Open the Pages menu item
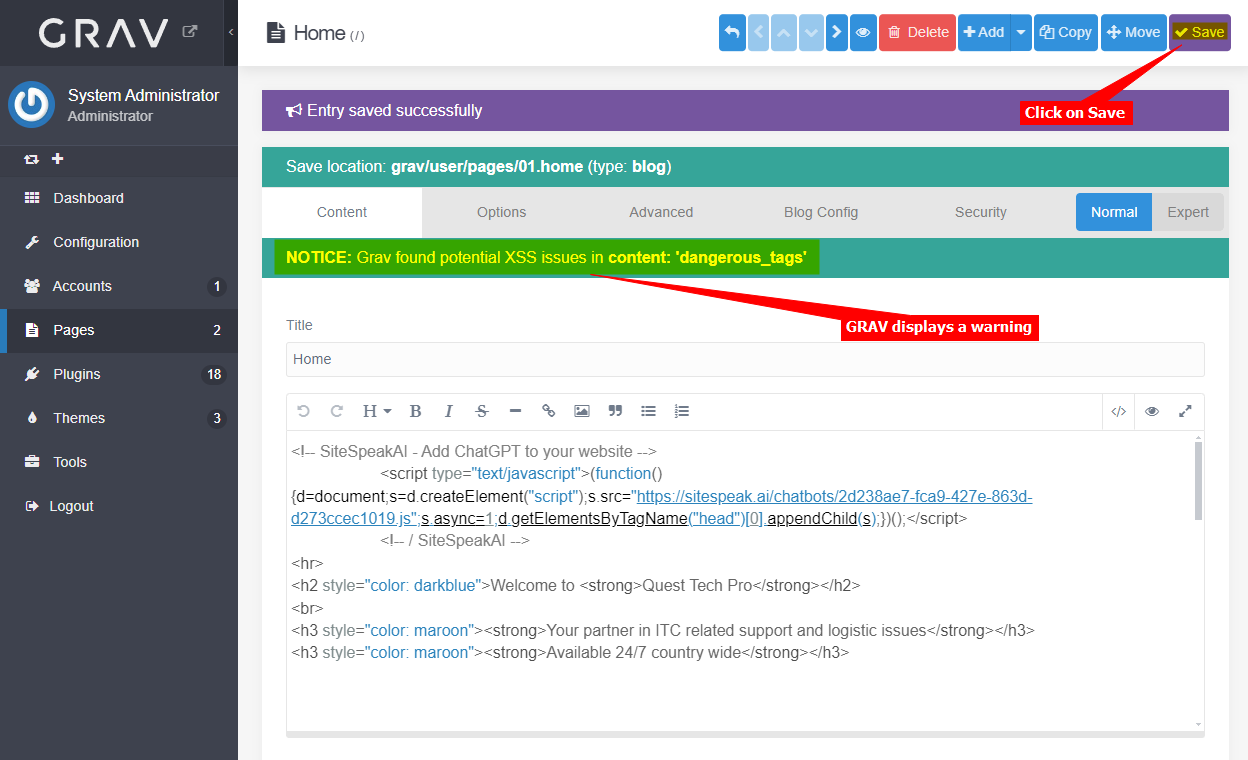This screenshot has height=760, width=1248. point(119,330)
